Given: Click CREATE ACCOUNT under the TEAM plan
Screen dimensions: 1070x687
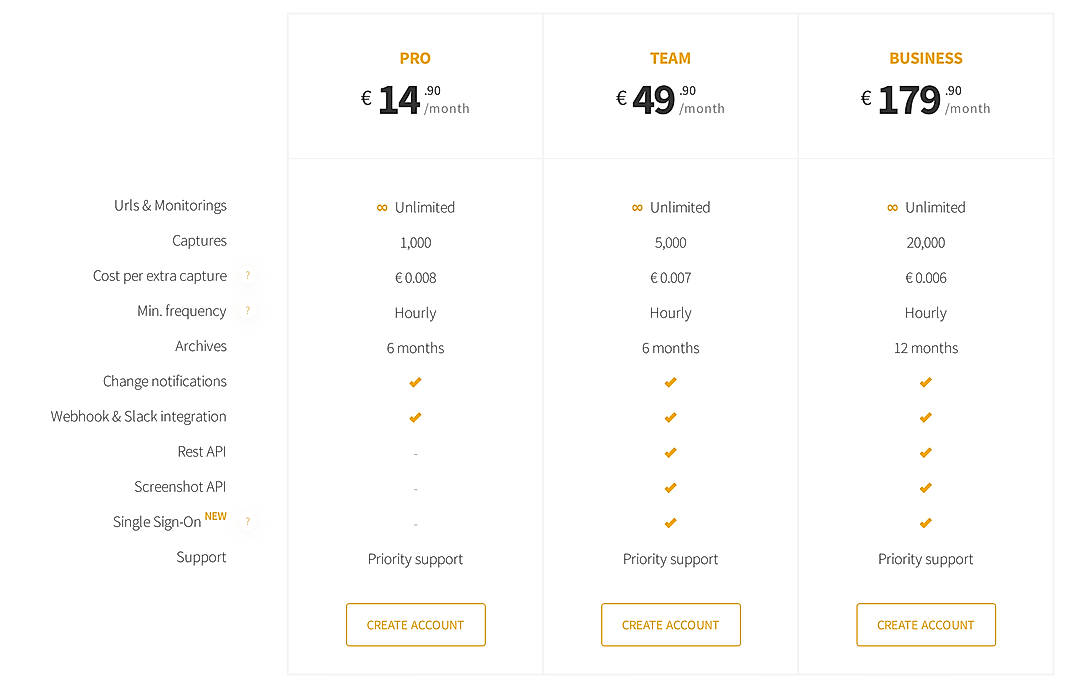Looking at the screenshot, I should pyautogui.click(x=670, y=624).
